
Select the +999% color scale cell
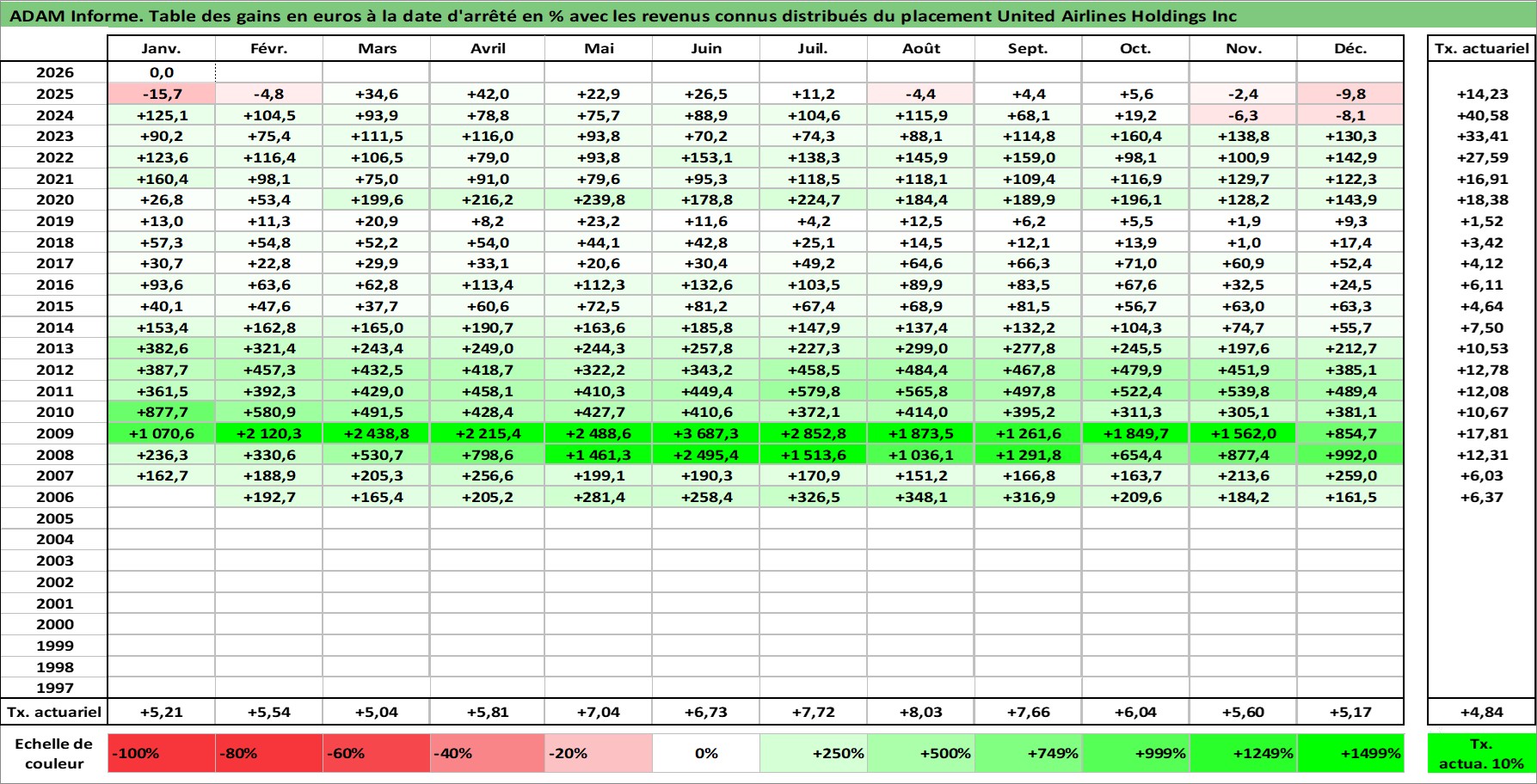[x=1135, y=753]
